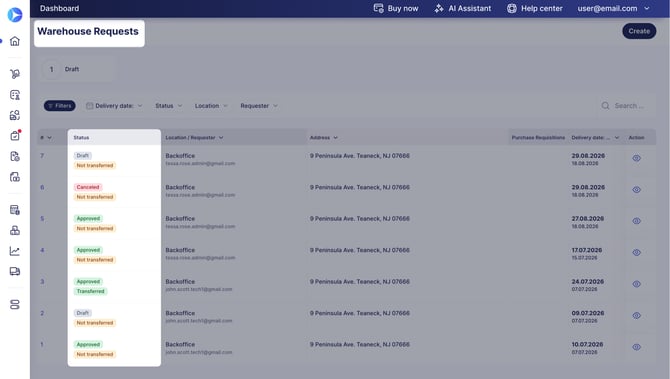View request 6 with eye icon
This screenshot has width=670, height=379.
(636, 190)
